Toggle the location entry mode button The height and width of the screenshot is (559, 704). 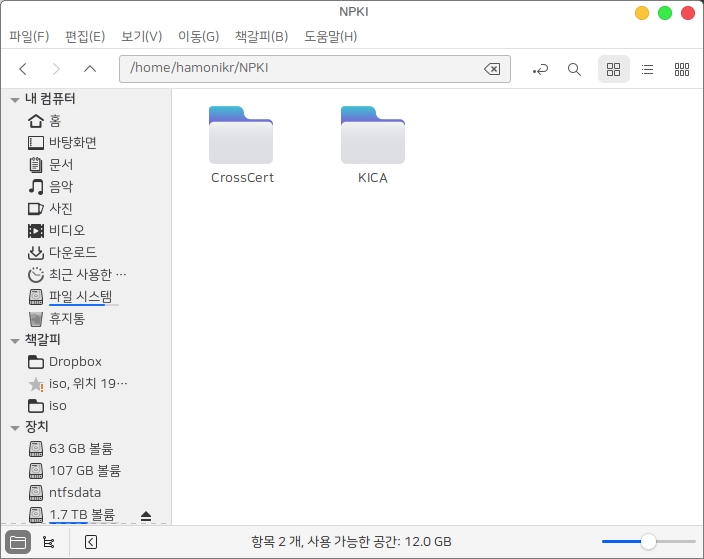click(x=541, y=69)
